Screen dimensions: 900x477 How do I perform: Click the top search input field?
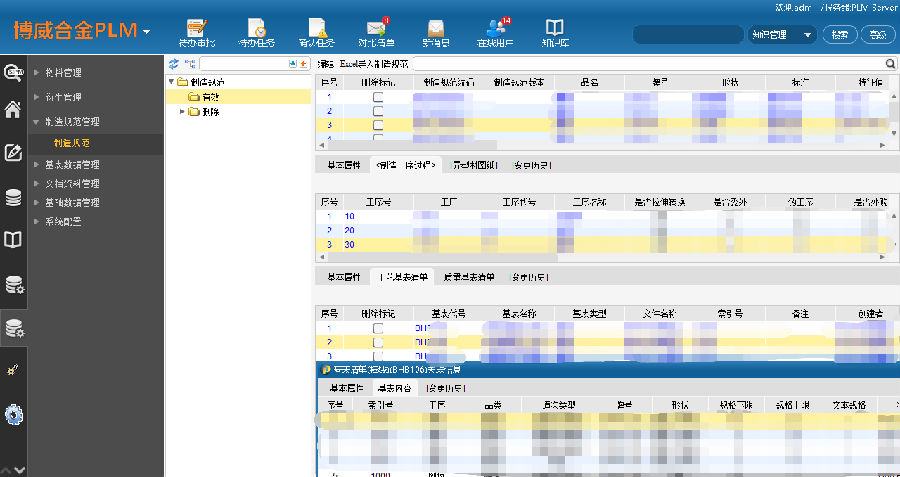coord(688,34)
